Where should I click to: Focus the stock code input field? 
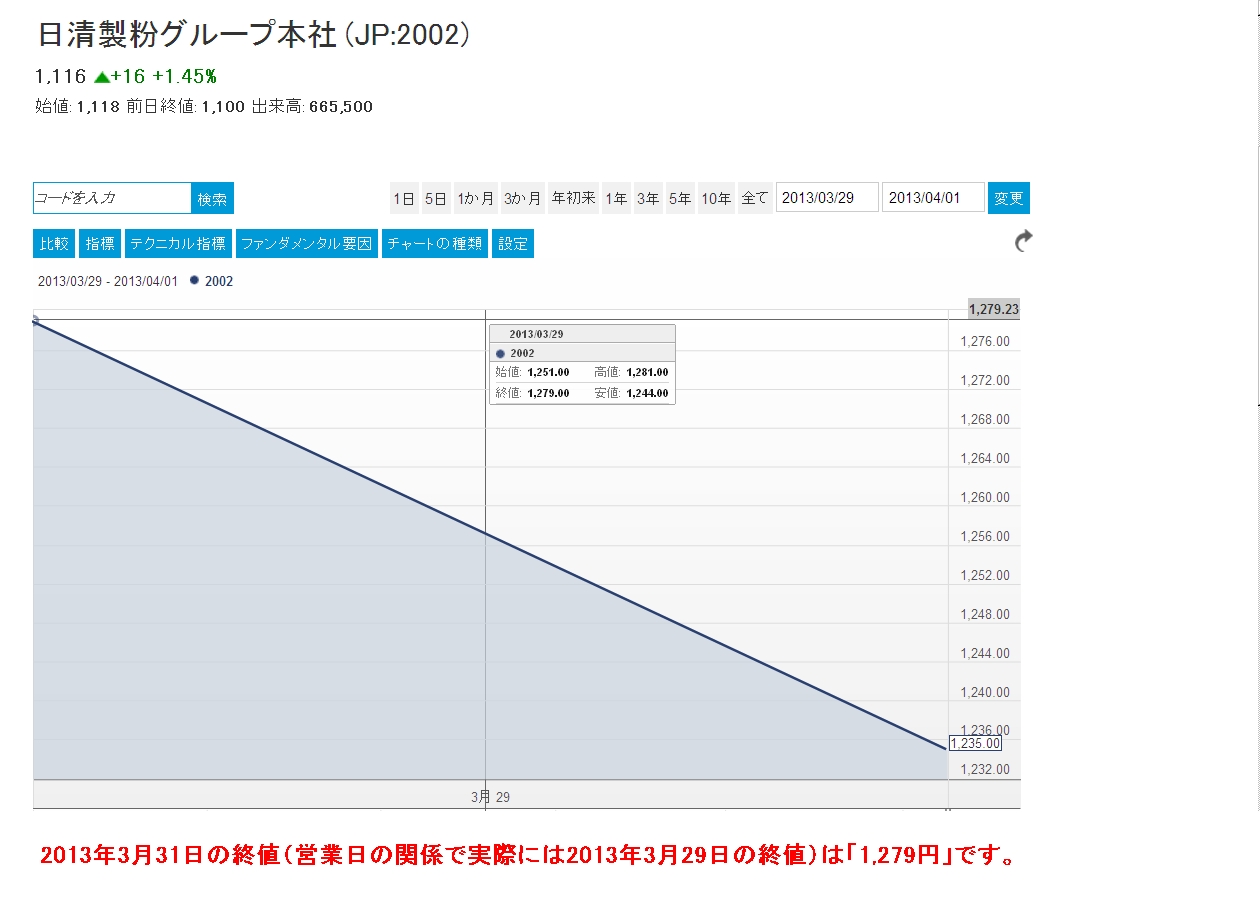[112, 198]
